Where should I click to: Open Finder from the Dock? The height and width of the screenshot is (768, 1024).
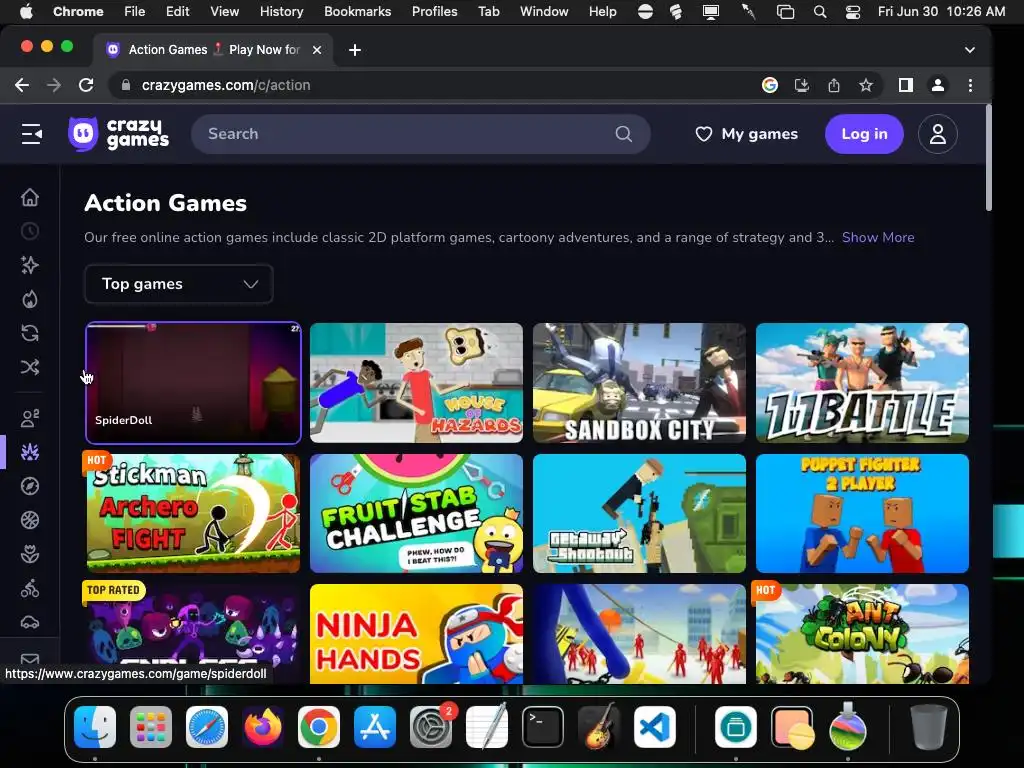[x=95, y=727]
